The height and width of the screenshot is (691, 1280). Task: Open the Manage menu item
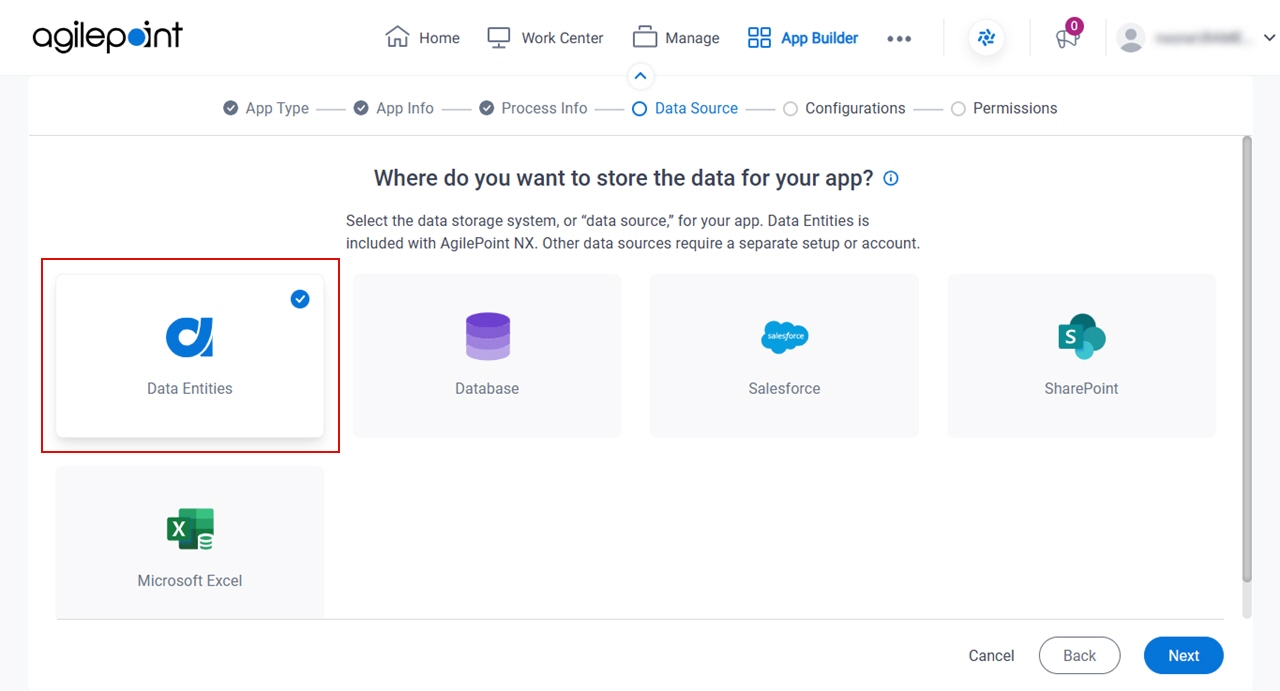pos(676,38)
